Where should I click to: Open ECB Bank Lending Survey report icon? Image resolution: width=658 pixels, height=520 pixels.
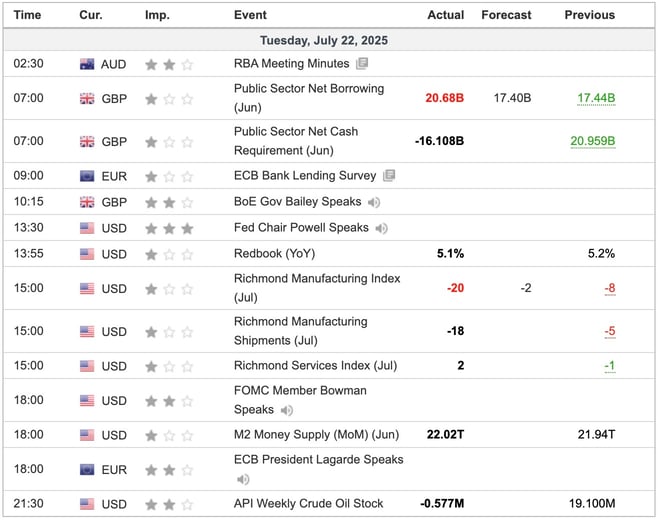(389, 175)
